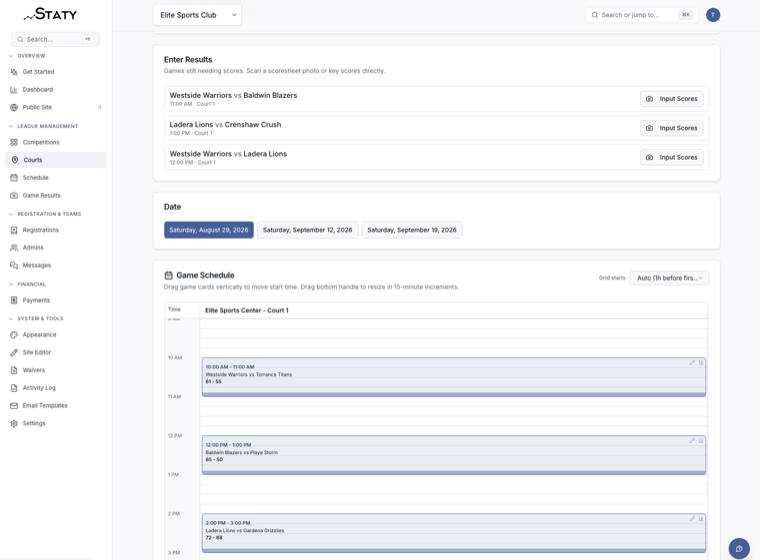Click the Enter Results heading
The image size is (760, 560).
click(188, 60)
